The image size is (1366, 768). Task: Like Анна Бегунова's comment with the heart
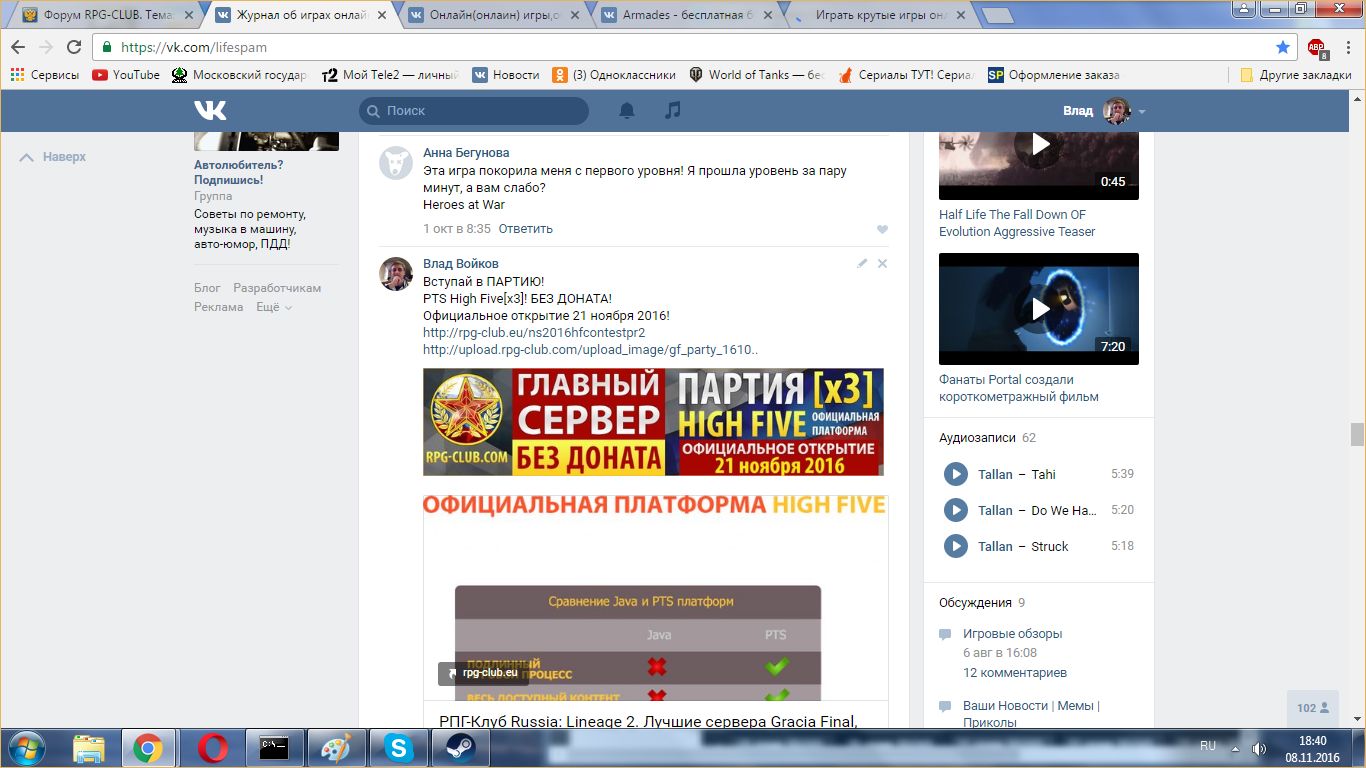pos(882,229)
